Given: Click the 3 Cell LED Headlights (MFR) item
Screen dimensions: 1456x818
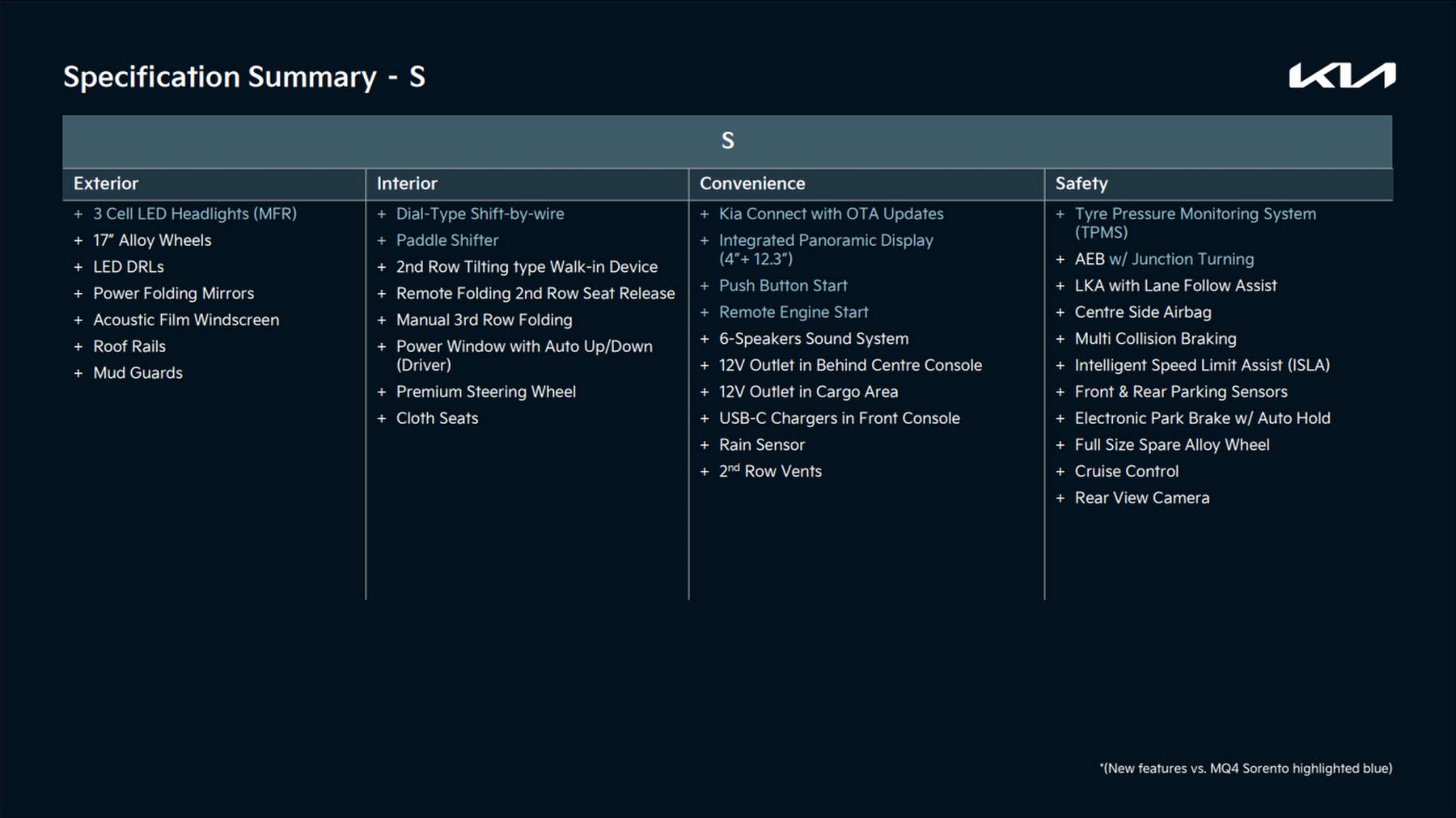Looking at the screenshot, I should [x=194, y=214].
